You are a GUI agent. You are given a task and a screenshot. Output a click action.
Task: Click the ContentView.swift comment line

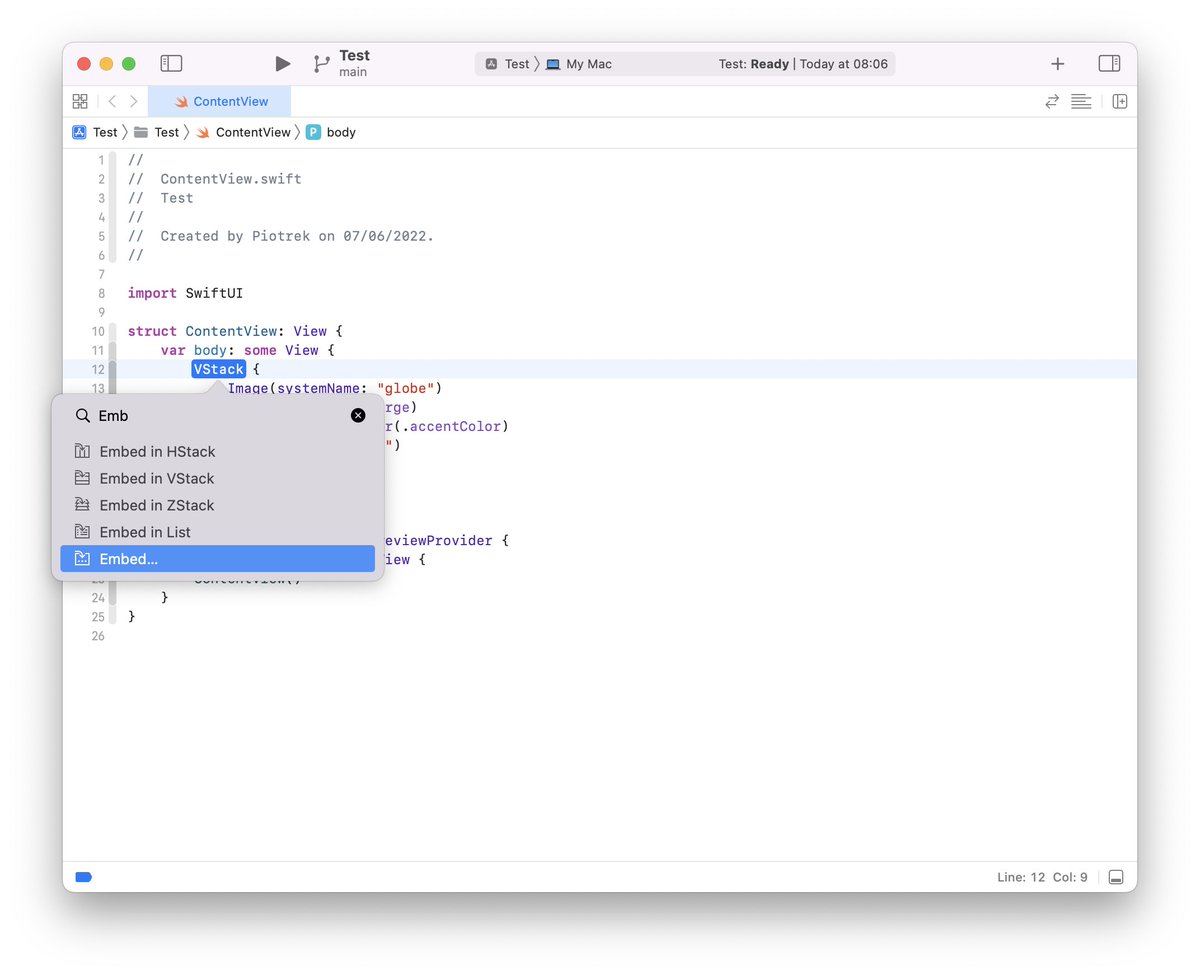tap(214, 179)
